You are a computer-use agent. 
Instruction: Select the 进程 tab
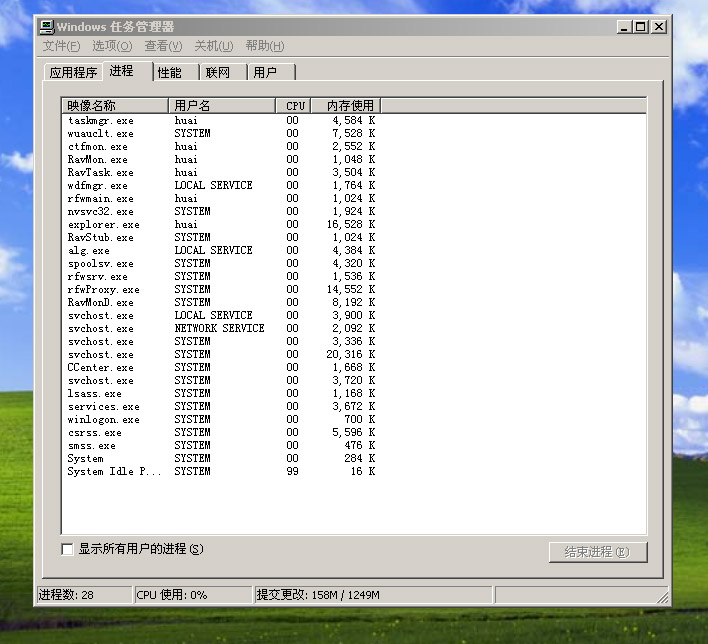(128, 71)
